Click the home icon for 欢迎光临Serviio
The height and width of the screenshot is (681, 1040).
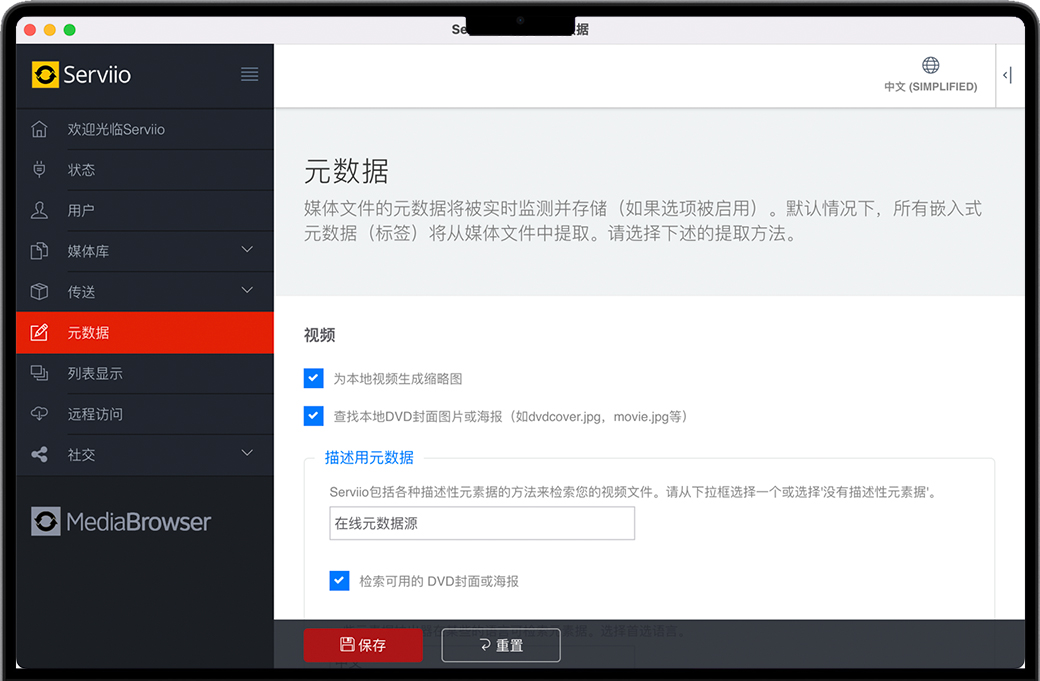pyautogui.click(x=40, y=129)
